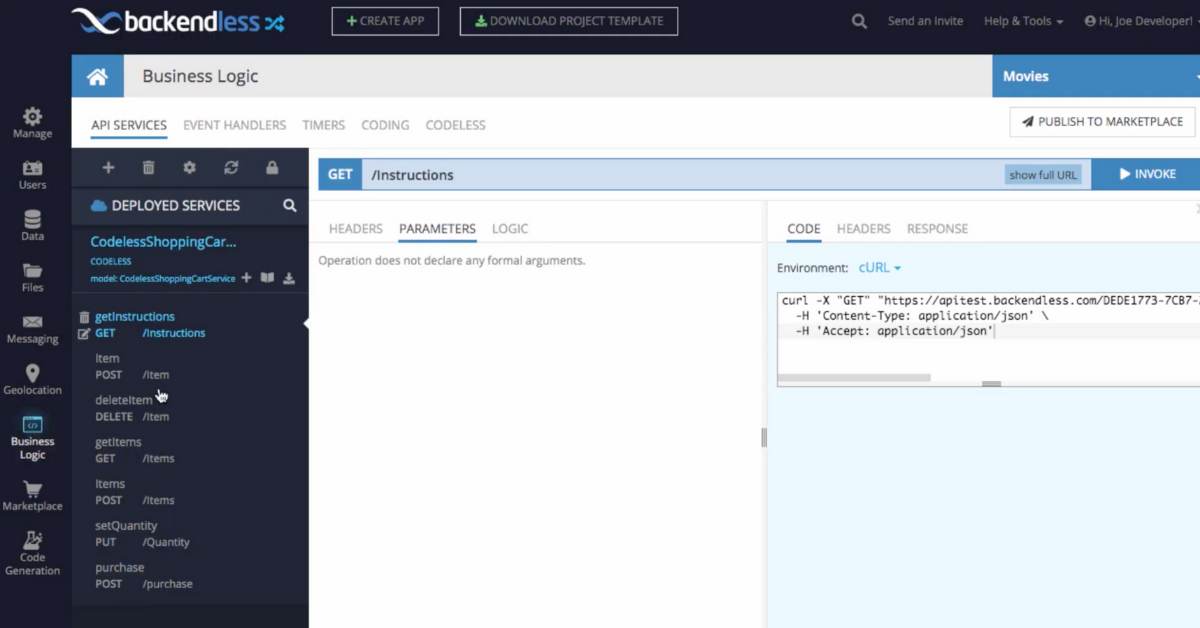The width and height of the screenshot is (1200, 628).
Task: Open the RESPONSE tab
Action: (x=937, y=229)
